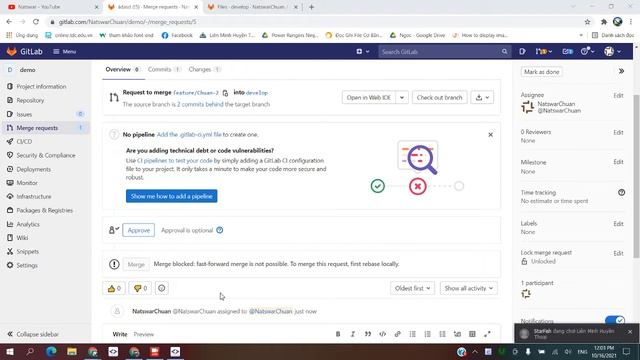Open the Time tracking help icon
The image size is (640, 360).
(621, 192)
